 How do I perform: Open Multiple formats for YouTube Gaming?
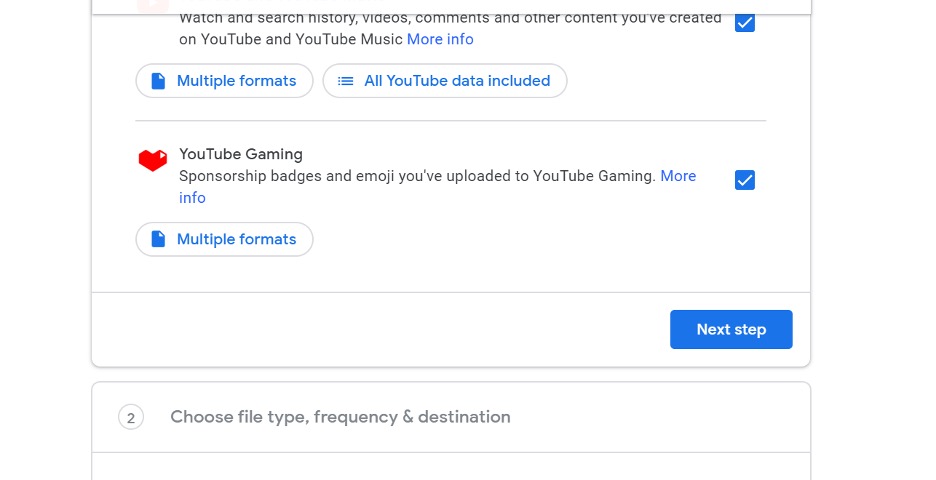click(224, 239)
